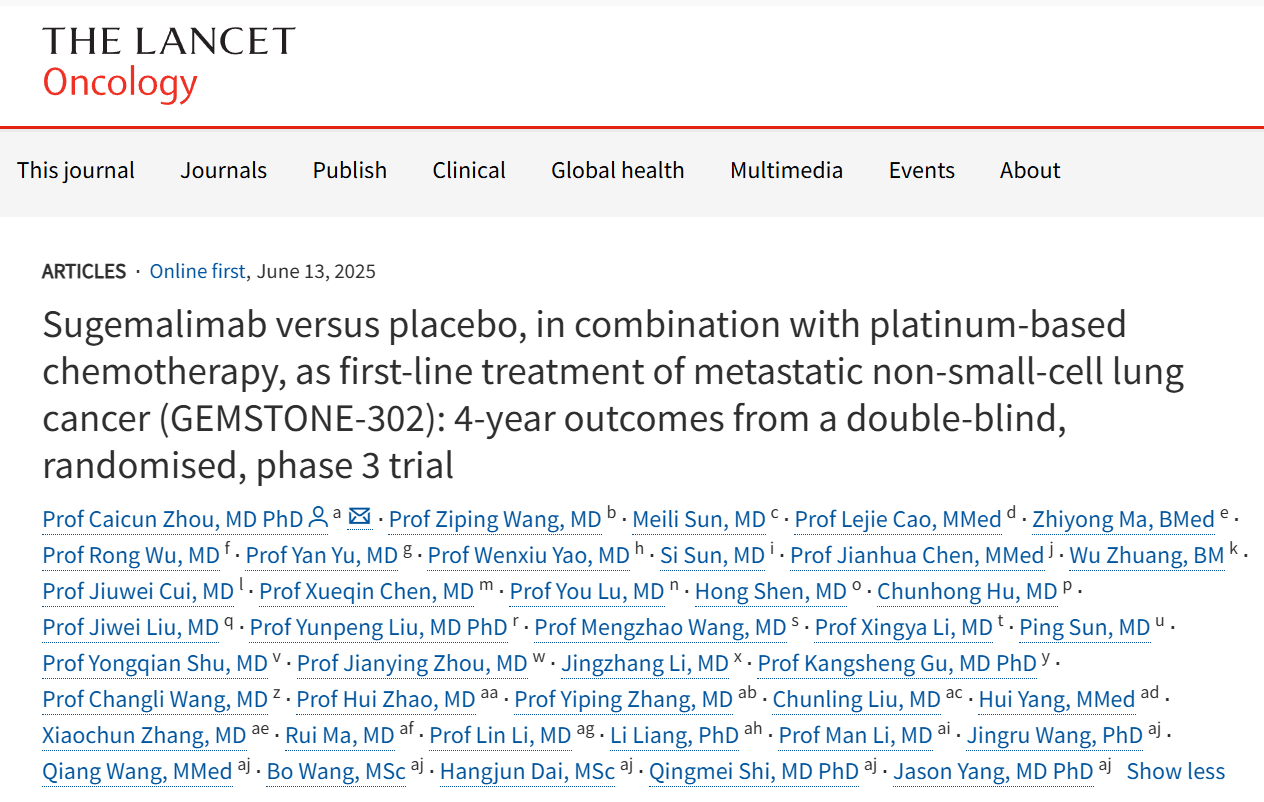Screen dimensions: 1264x802
Task: Click the article title heading
Action: coord(612,394)
